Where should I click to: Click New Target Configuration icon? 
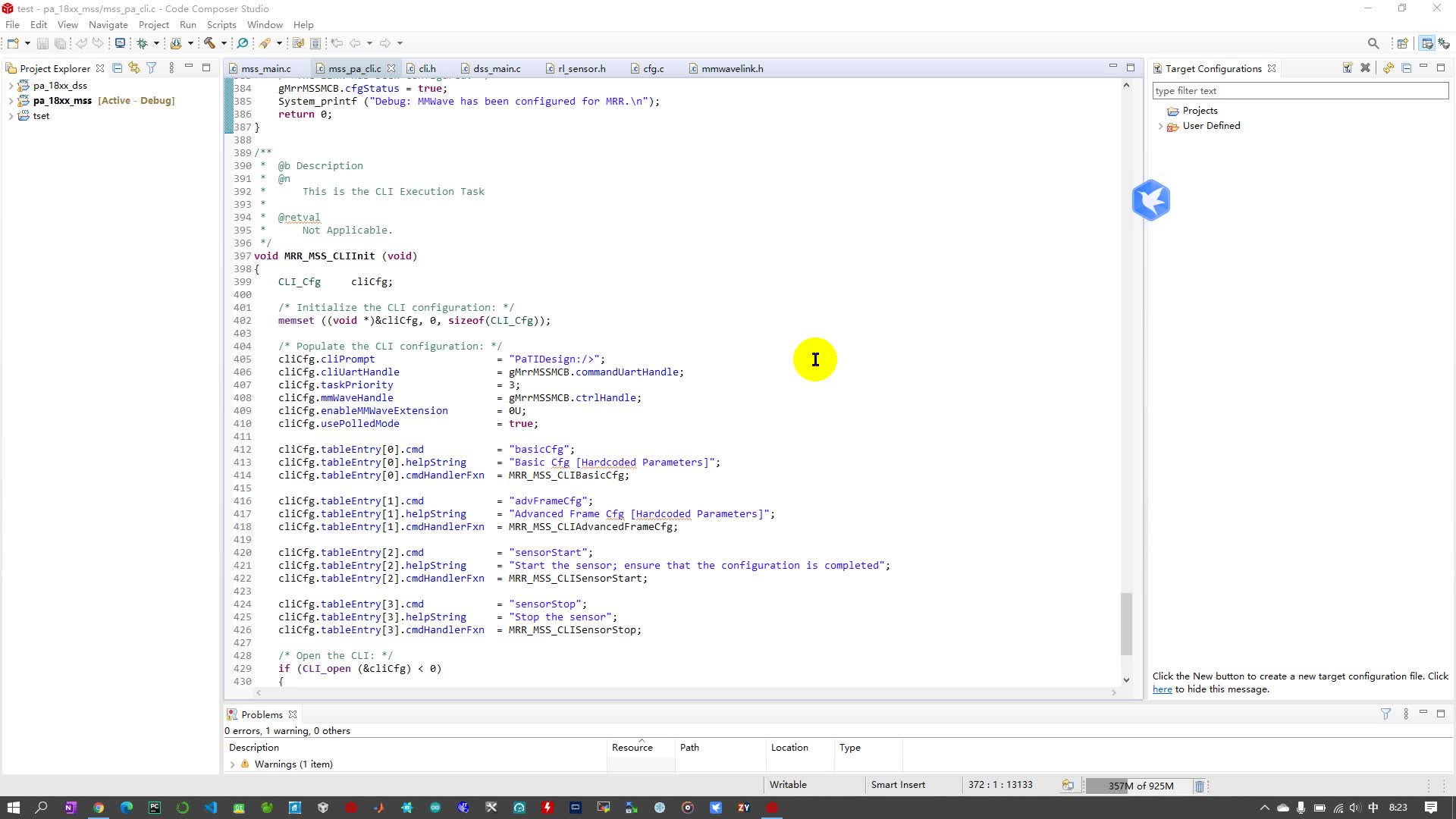point(1348,68)
